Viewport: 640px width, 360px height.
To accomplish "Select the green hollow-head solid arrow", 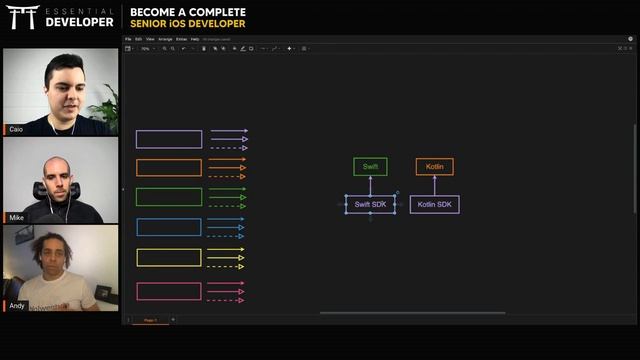I will pyautogui.click(x=227, y=197).
